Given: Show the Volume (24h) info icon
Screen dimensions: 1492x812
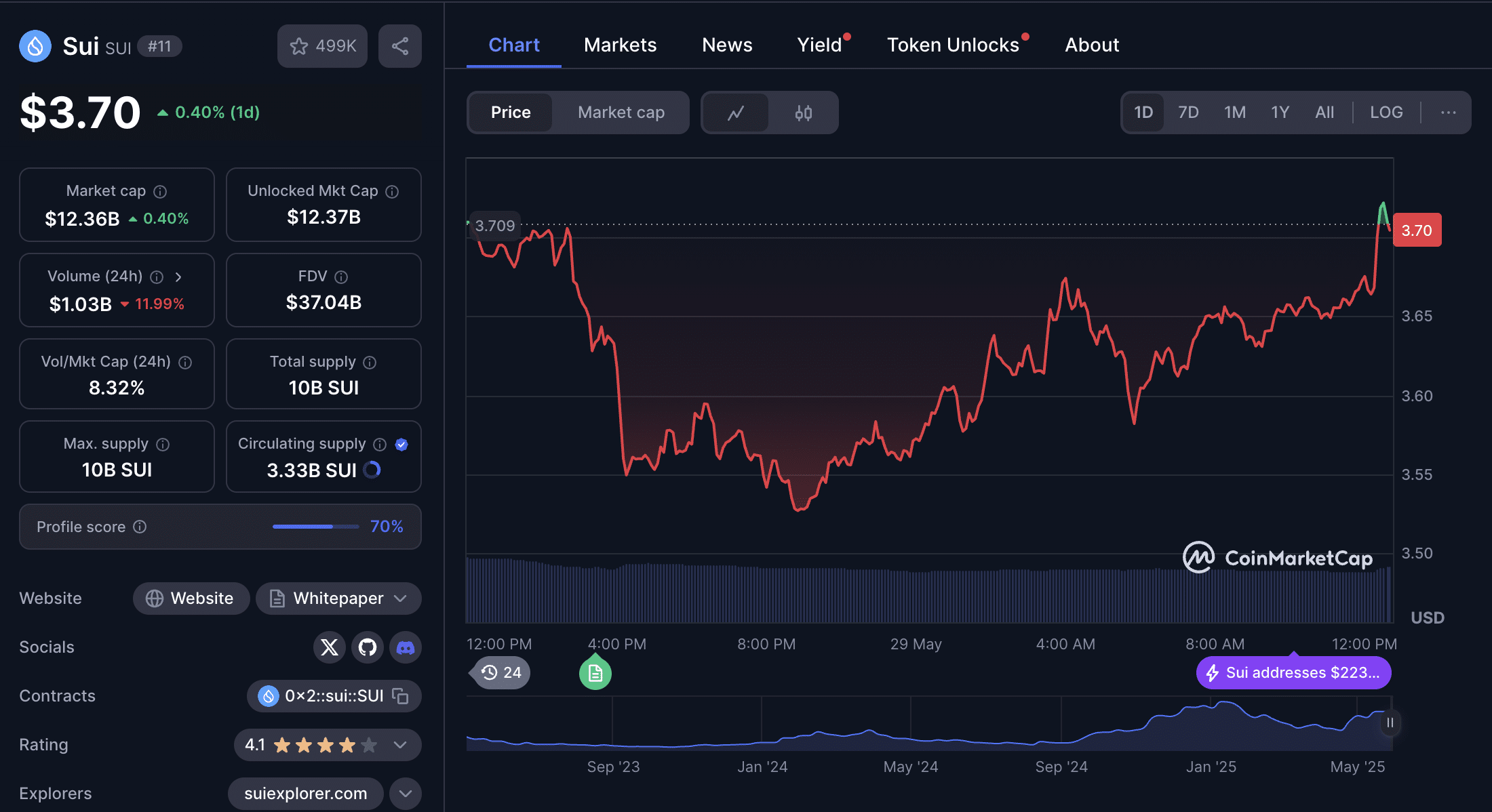Looking at the screenshot, I should [x=157, y=277].
